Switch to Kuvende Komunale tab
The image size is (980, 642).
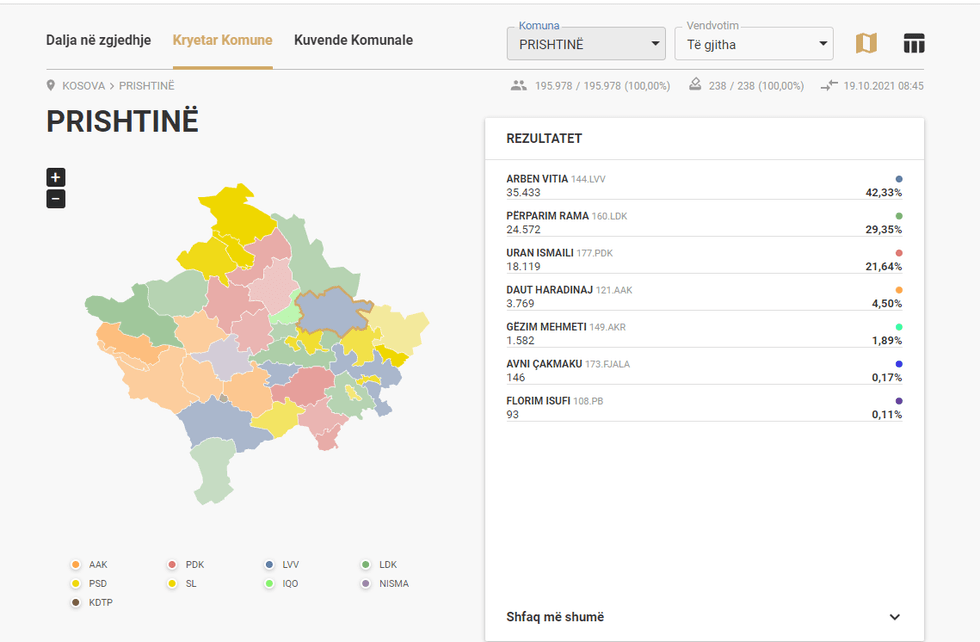coord(353,41)
